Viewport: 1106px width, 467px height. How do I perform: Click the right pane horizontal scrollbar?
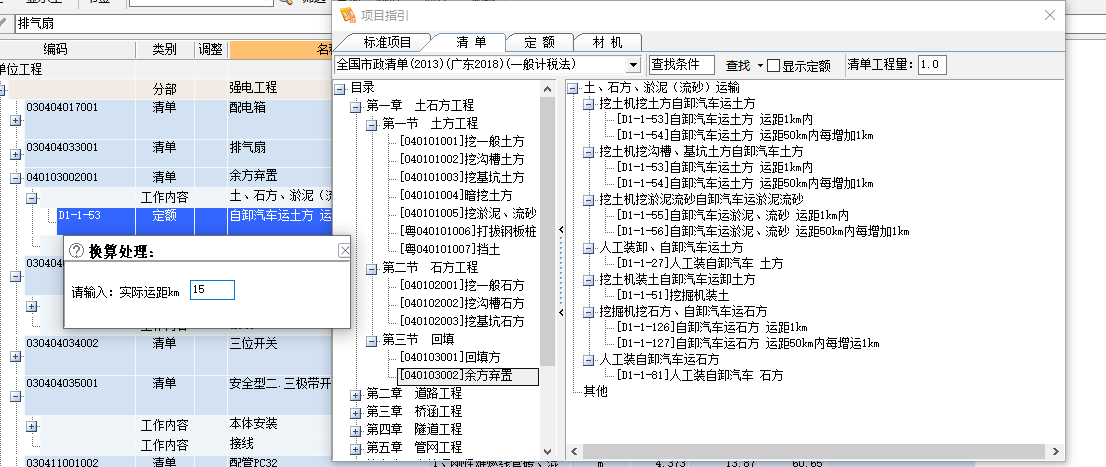click(x=815, y=451)
